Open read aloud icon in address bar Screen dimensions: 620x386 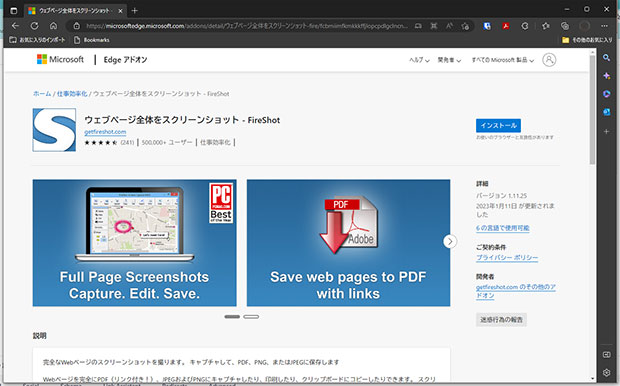450,26
